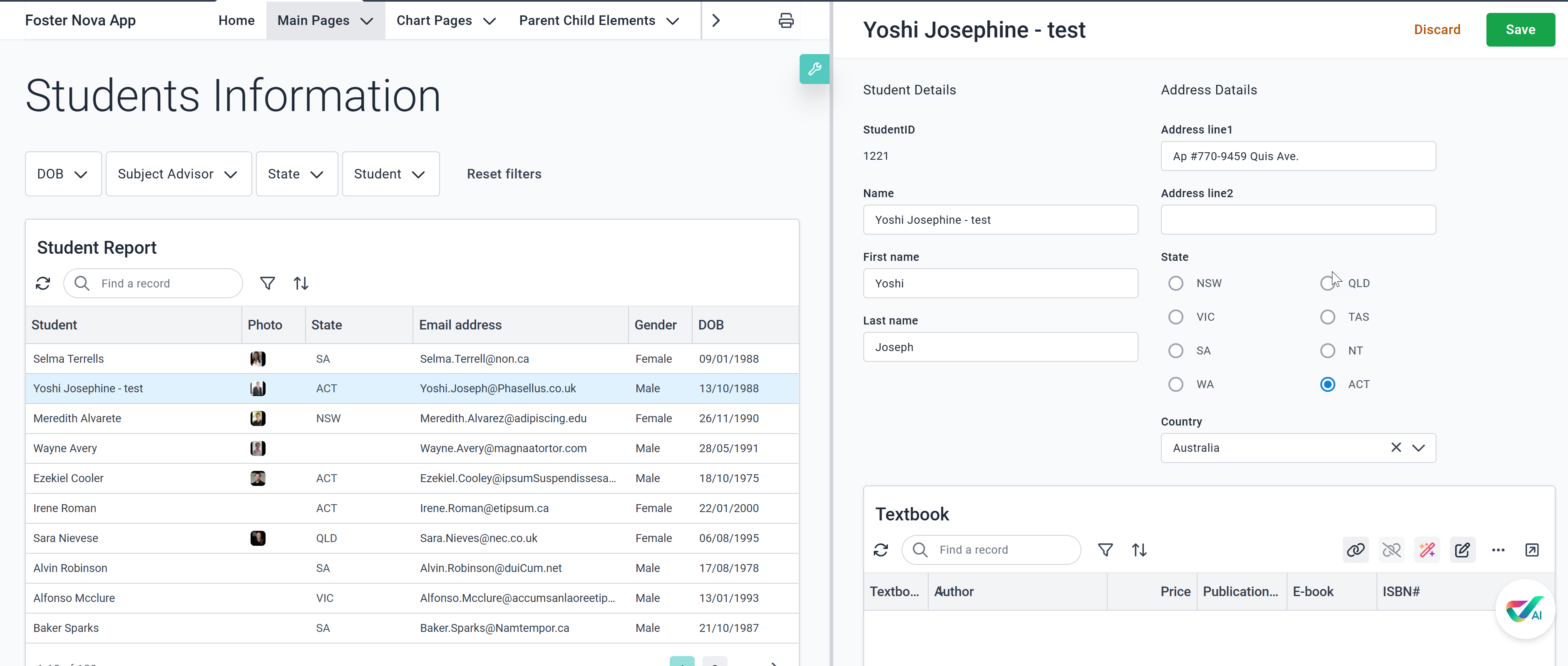Screen dimensions: 1568x666
Task: Click the print icon in top navigation
Action: [786, 21]
